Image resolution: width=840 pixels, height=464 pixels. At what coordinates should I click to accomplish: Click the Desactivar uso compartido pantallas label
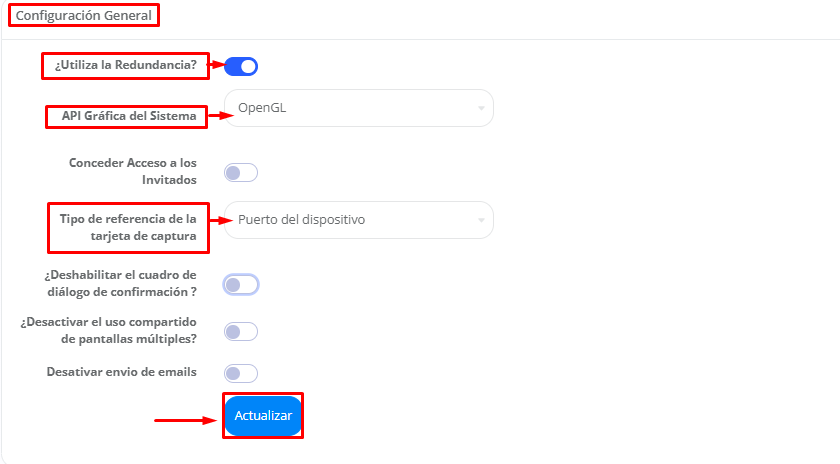click(109, 331)
